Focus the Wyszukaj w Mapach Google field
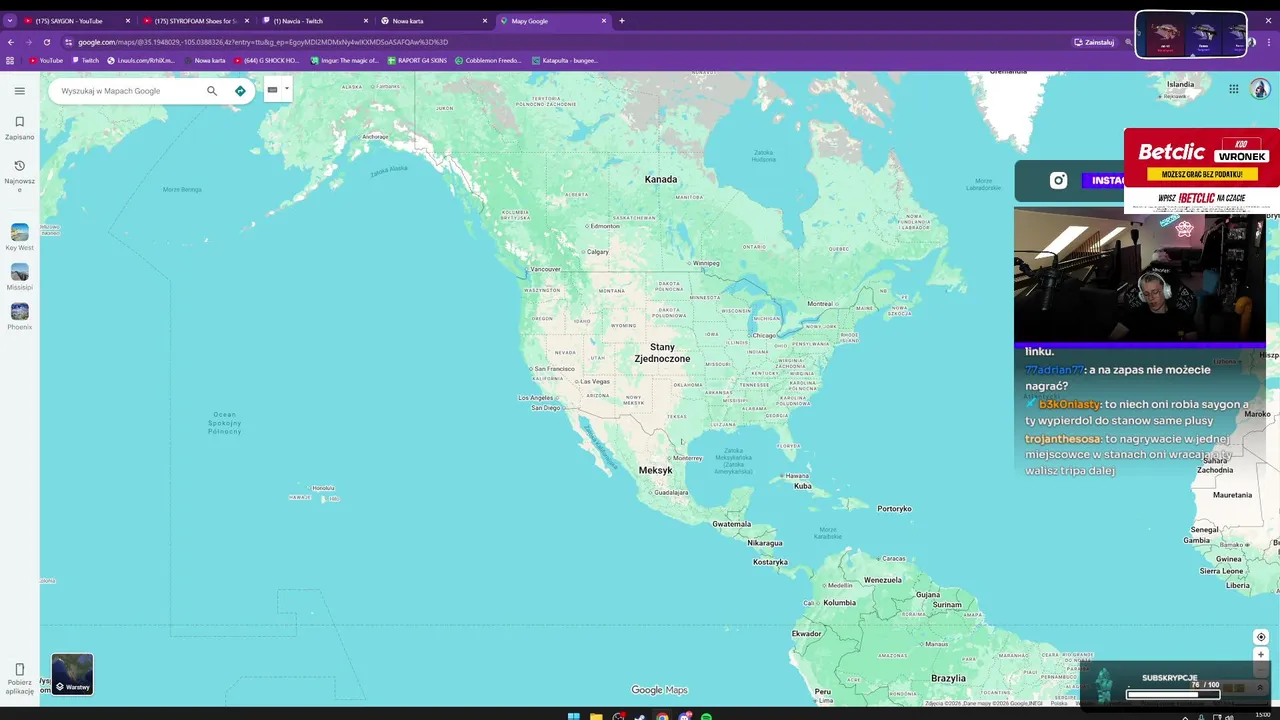1280x720 pixels. pyautogui.click(x=130, y=91)
